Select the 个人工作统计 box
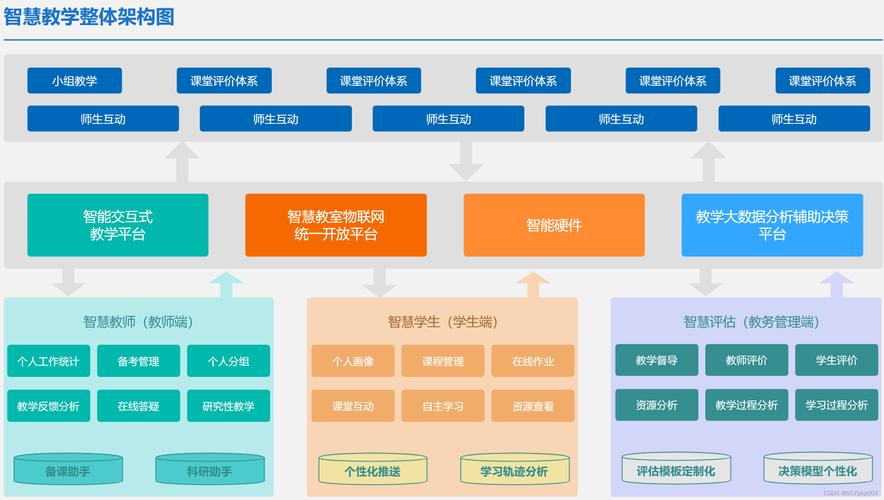This screenshot has height=500, width=884. 48,361
